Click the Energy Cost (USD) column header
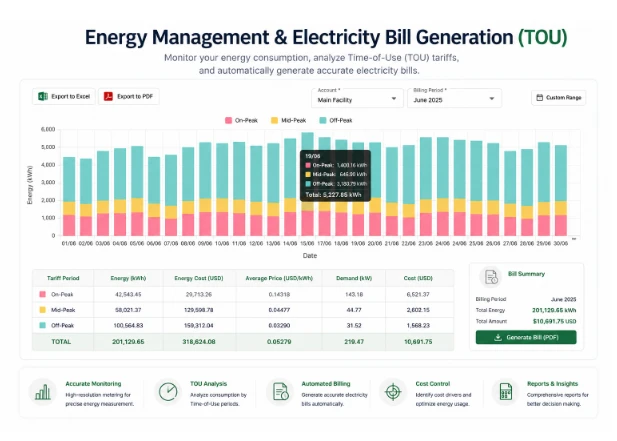617x441 pixels. click(199, 278)
